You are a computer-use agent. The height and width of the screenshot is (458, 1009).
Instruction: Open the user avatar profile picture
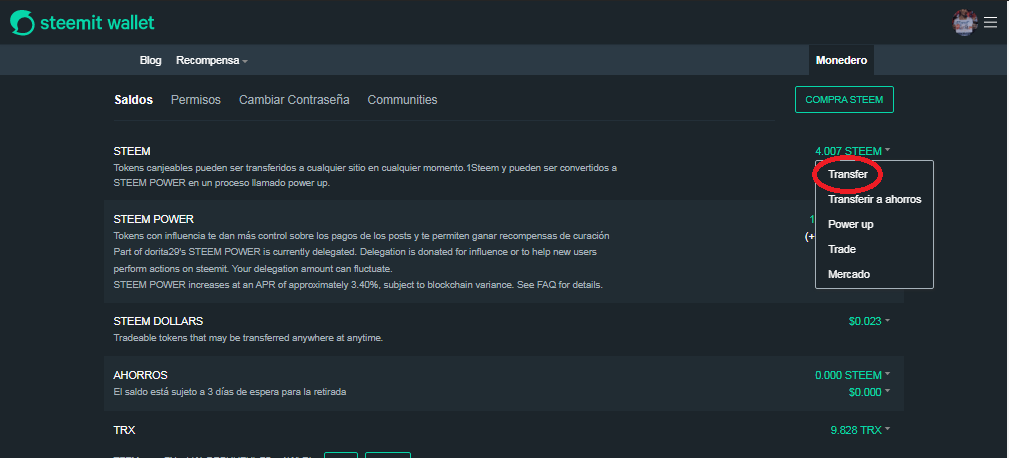[x=965, y=23]
